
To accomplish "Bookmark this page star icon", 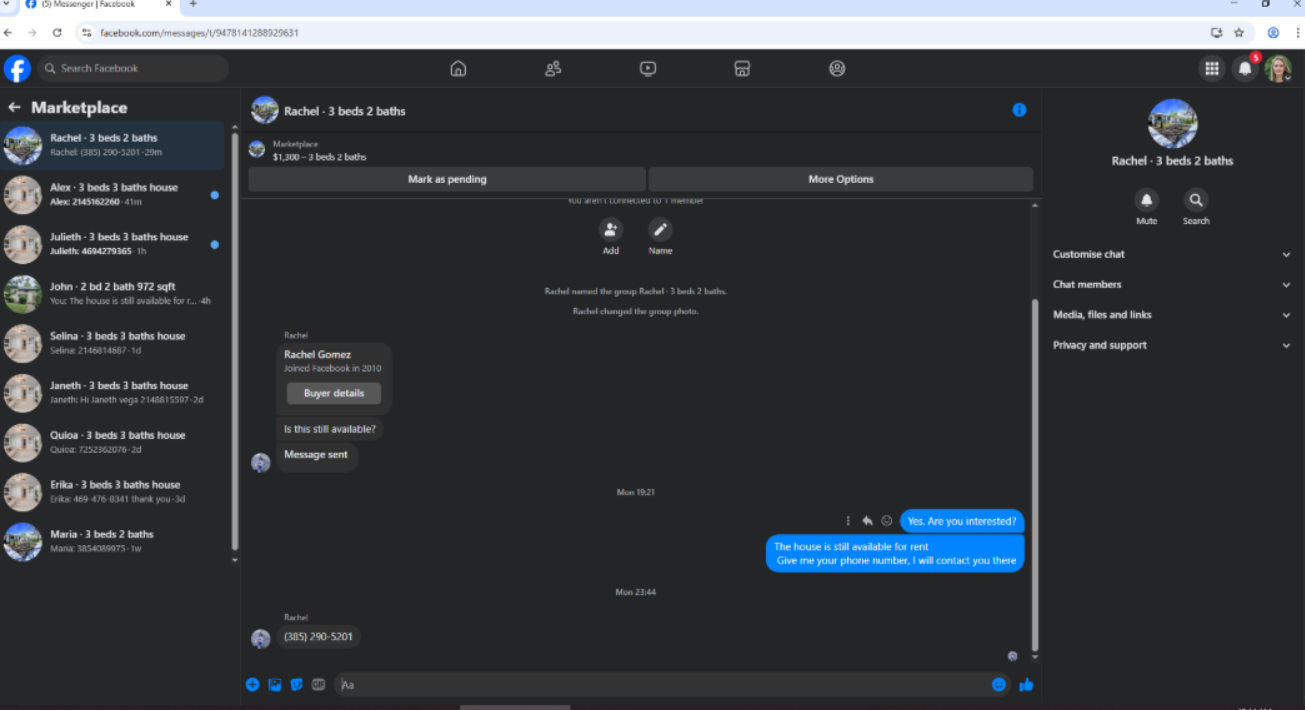I will 1239,33.
